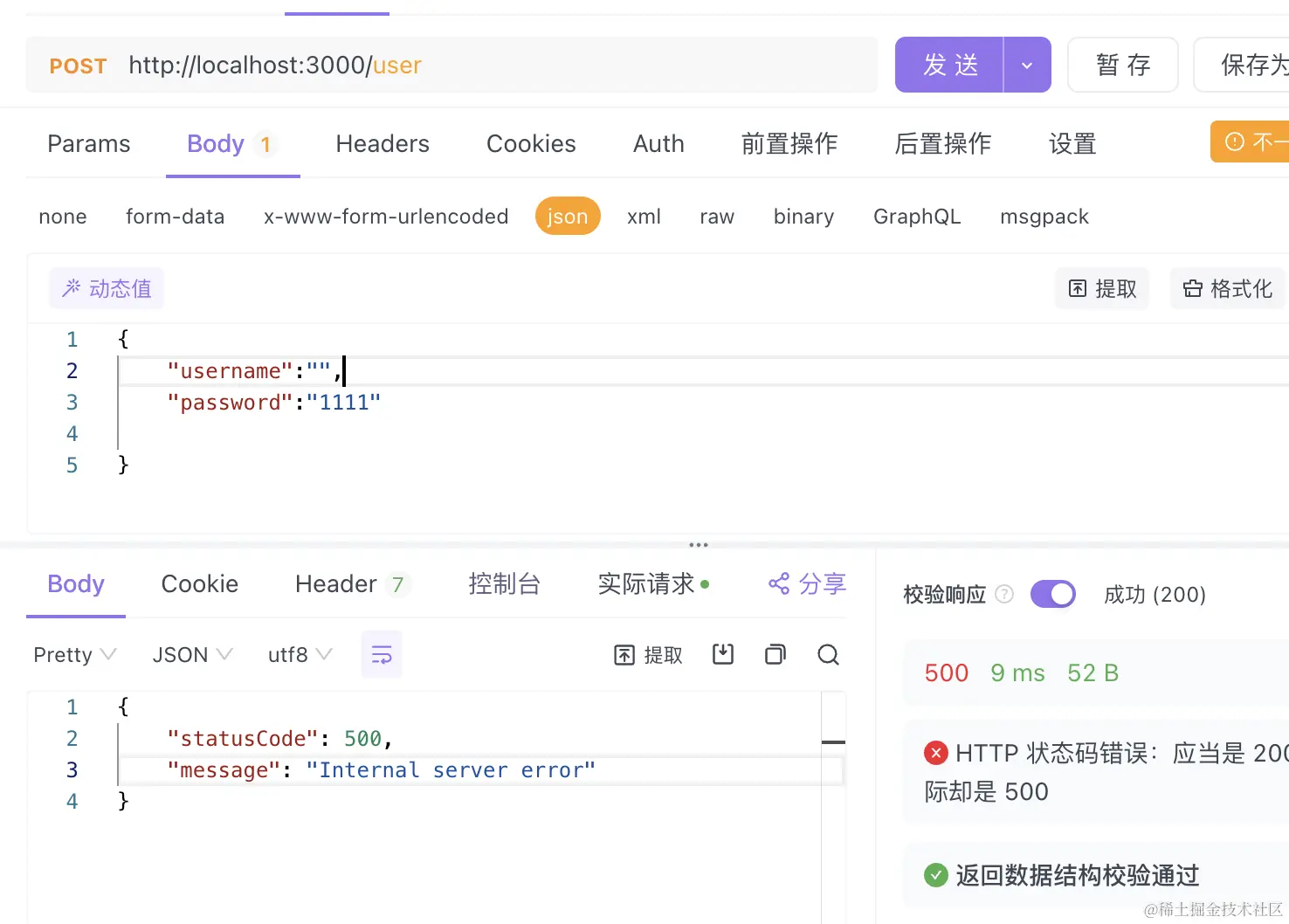
Task: Copy the response body with the copy icon
Action: (775, 654)
